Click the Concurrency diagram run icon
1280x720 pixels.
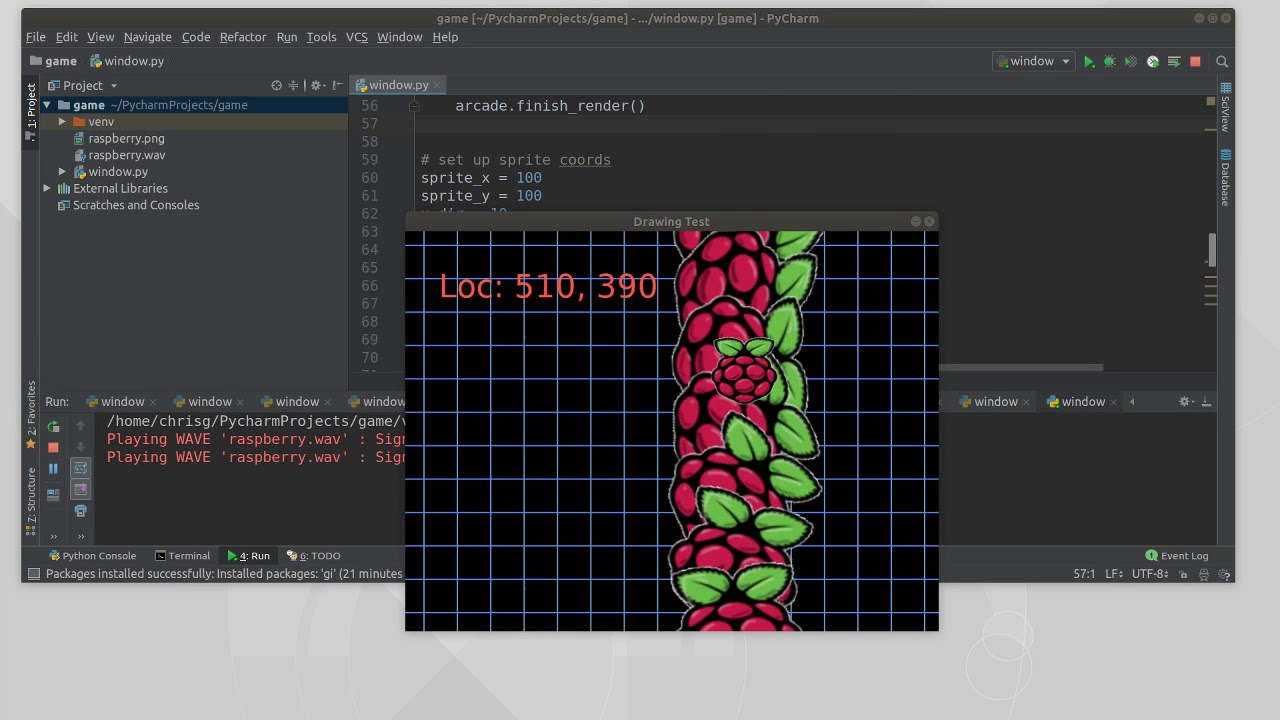click(1174, 61)
